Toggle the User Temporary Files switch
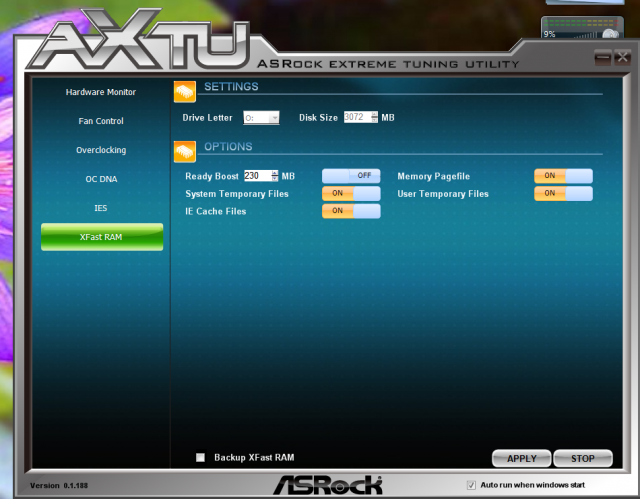The height and width of the screenshot is (499, 640). (x=563, y=193)
